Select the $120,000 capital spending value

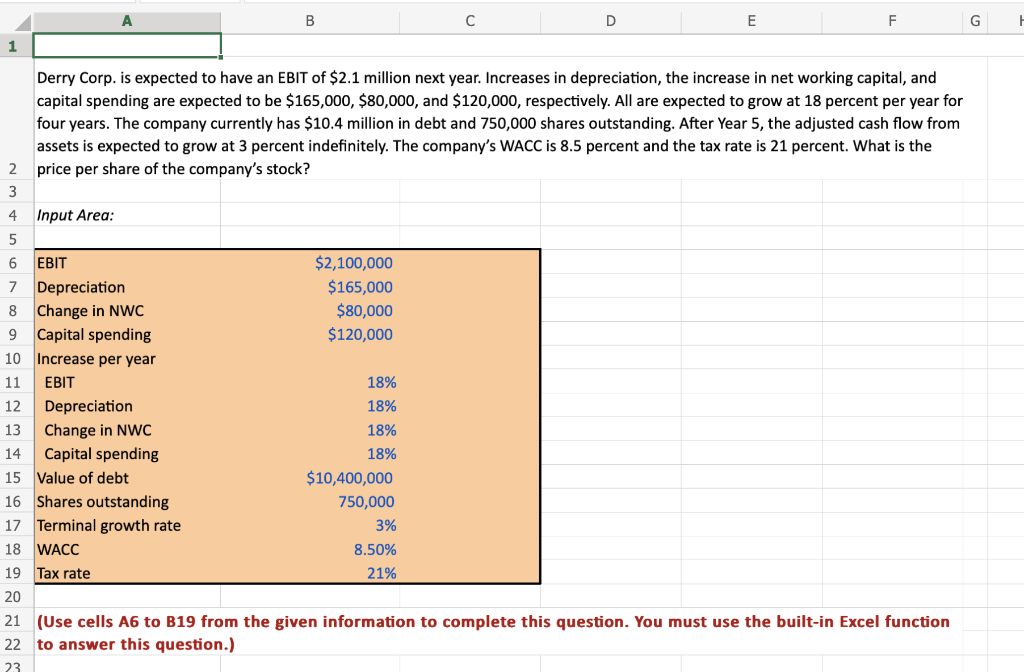click(x=360, y=334)
